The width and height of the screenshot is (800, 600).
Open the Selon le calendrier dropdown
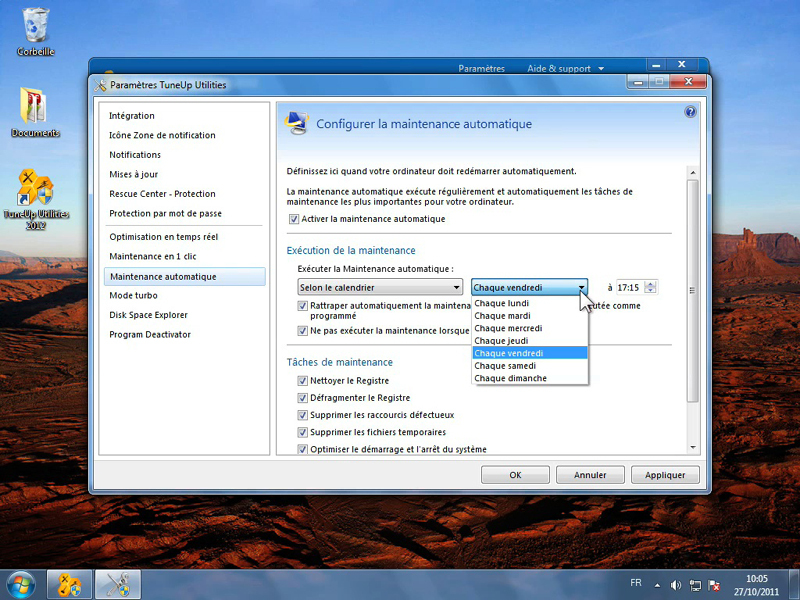pyautogui.click(x=380, y=287)
